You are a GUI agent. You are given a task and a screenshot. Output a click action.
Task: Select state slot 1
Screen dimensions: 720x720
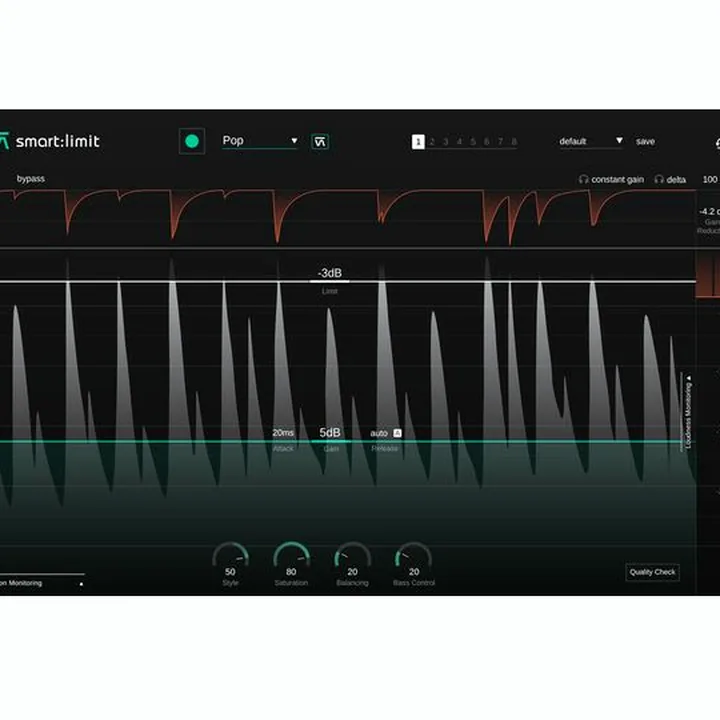coord(418,142)
